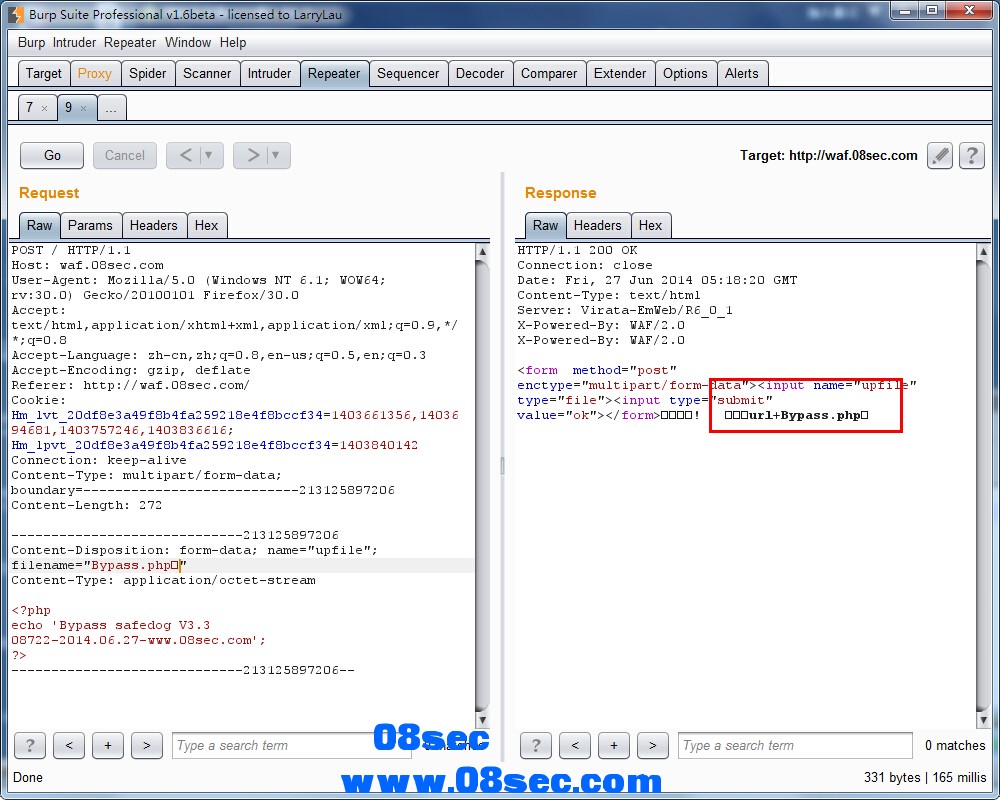
Task: Switch to the Comparer tab
Action: [548, 73]
